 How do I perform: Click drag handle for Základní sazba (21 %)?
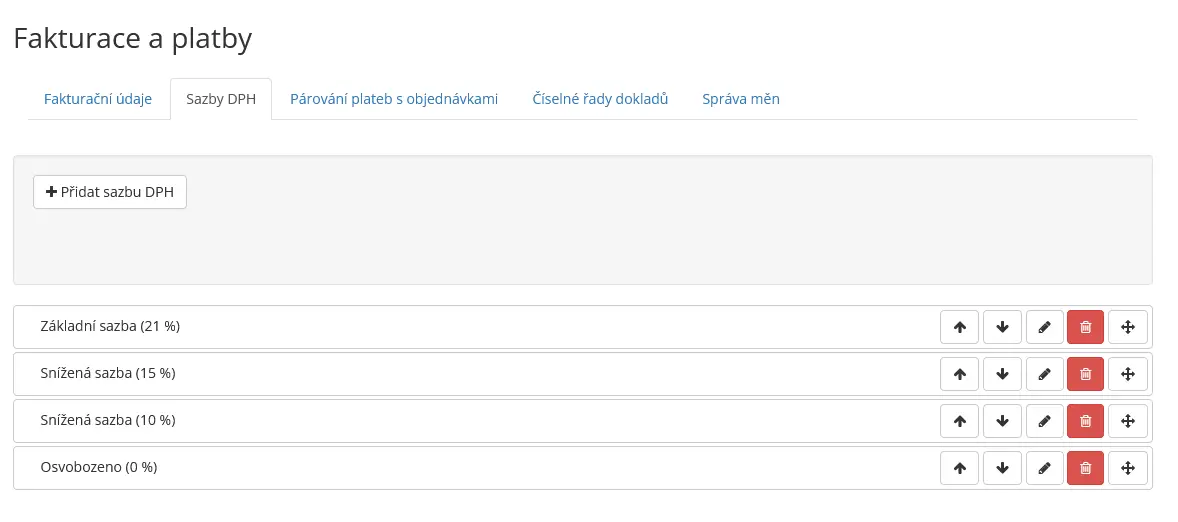(1128, 327)
